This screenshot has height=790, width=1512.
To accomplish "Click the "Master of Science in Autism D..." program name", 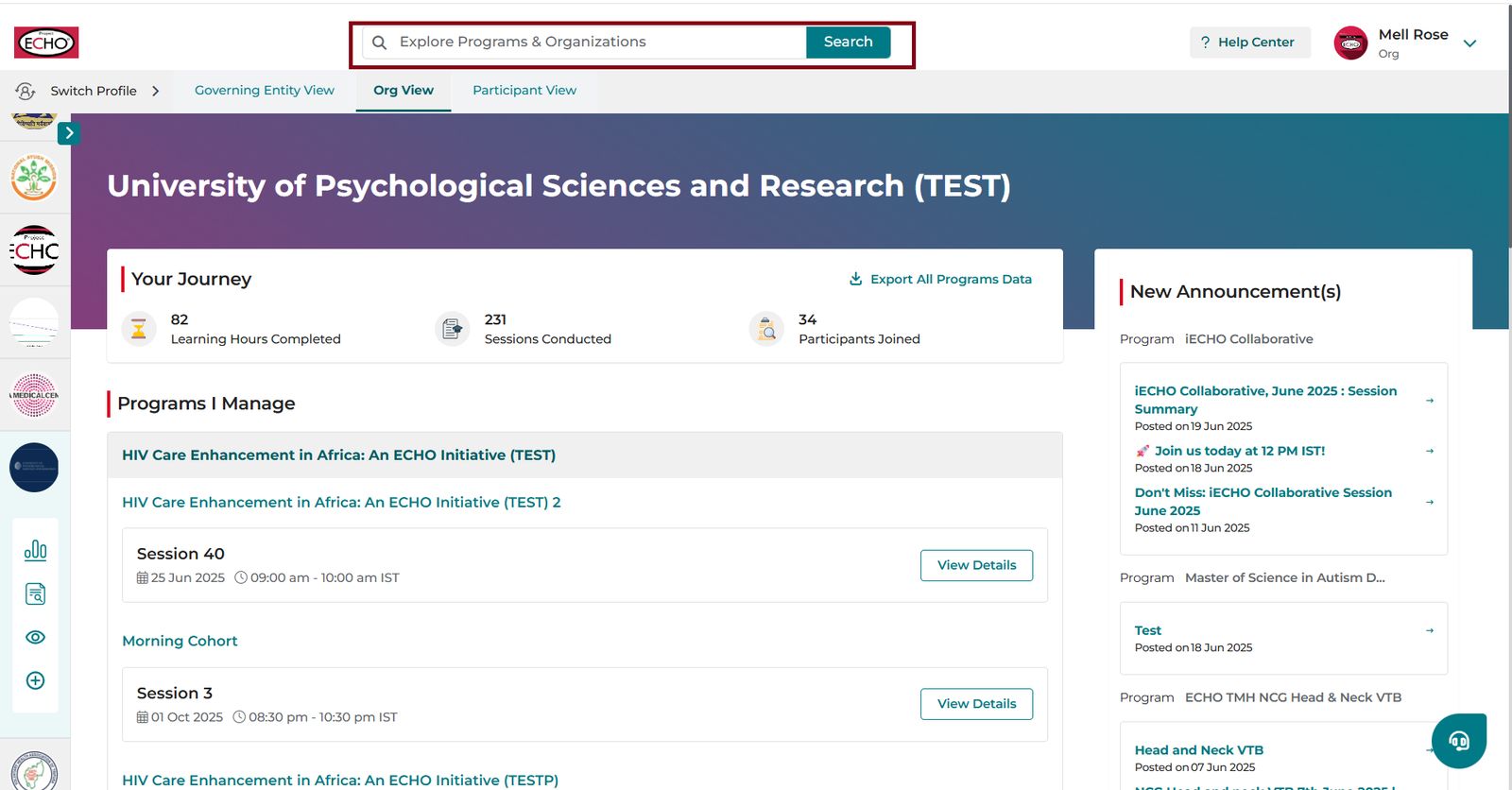I will coord(1285,578).
